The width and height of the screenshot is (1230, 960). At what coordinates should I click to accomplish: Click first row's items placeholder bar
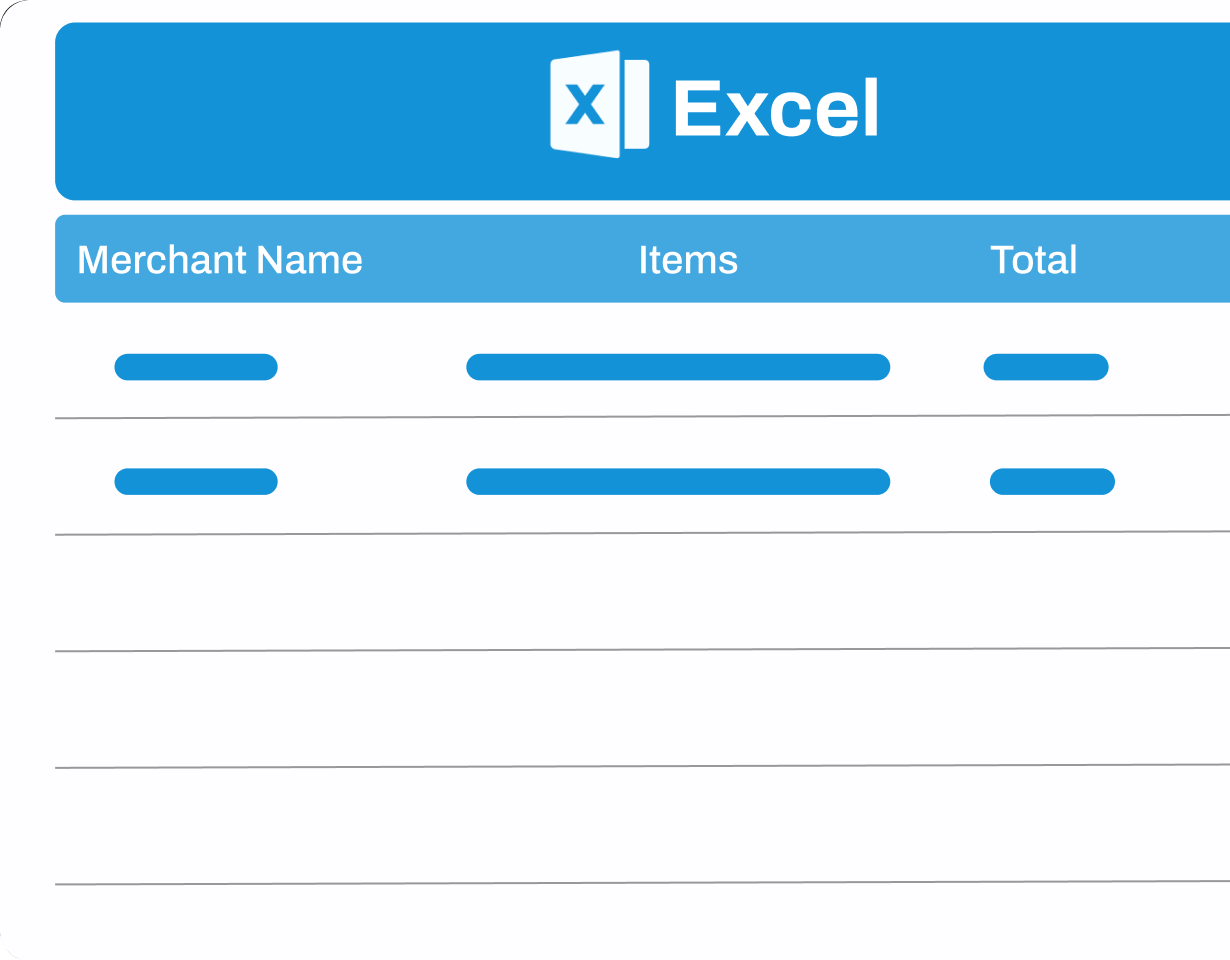678,367
